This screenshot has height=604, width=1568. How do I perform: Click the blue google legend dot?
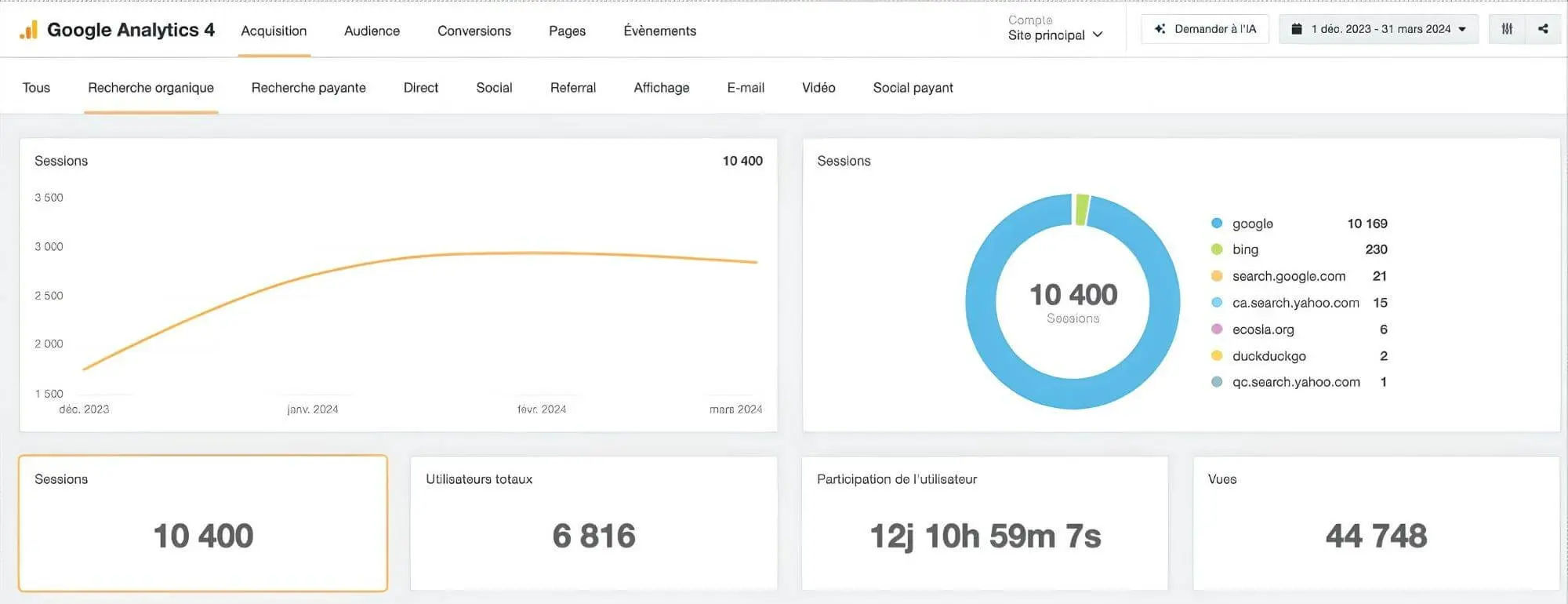point(1217,224)
